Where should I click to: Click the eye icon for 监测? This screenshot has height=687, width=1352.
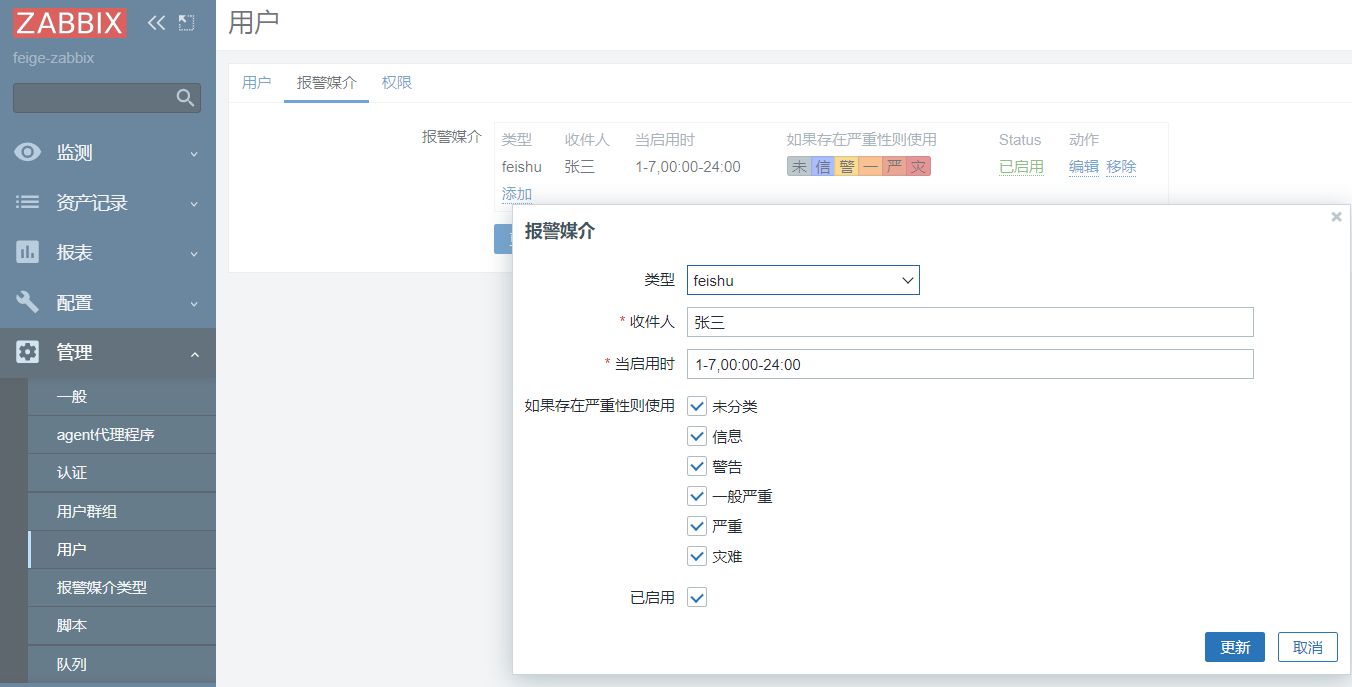28,152
